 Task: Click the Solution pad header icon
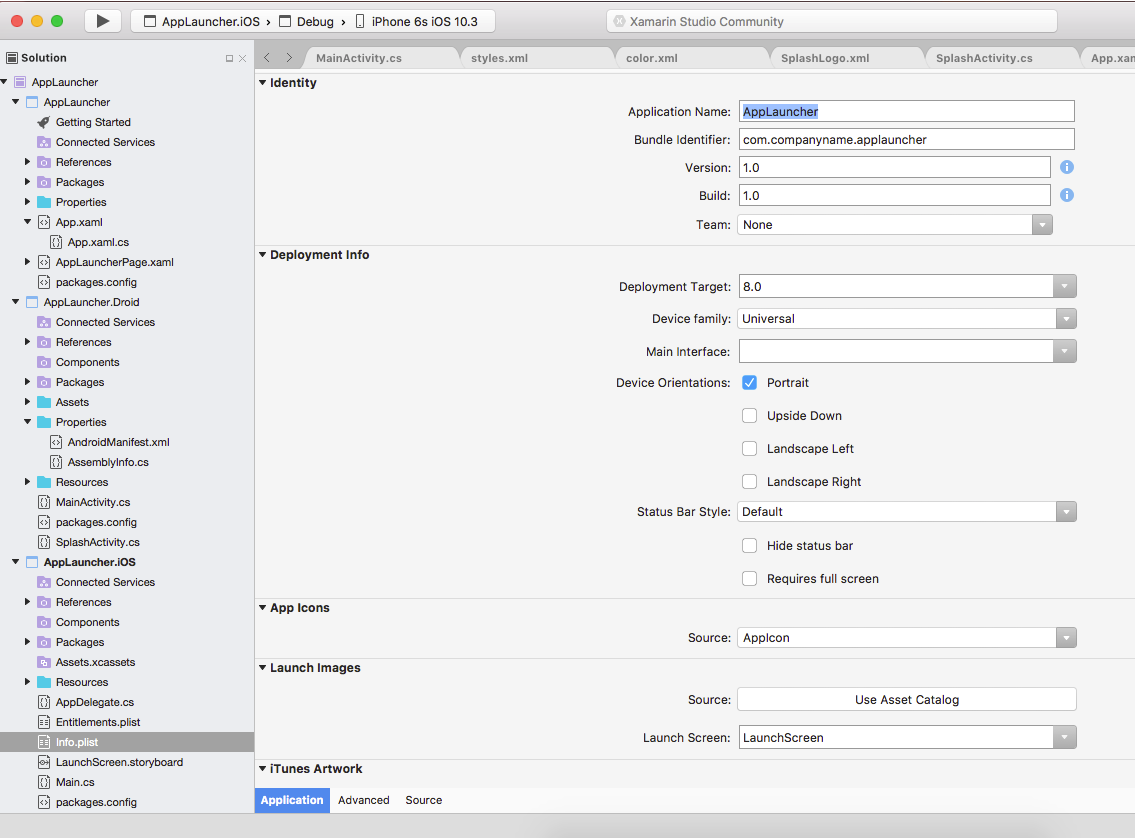(12, 58)
